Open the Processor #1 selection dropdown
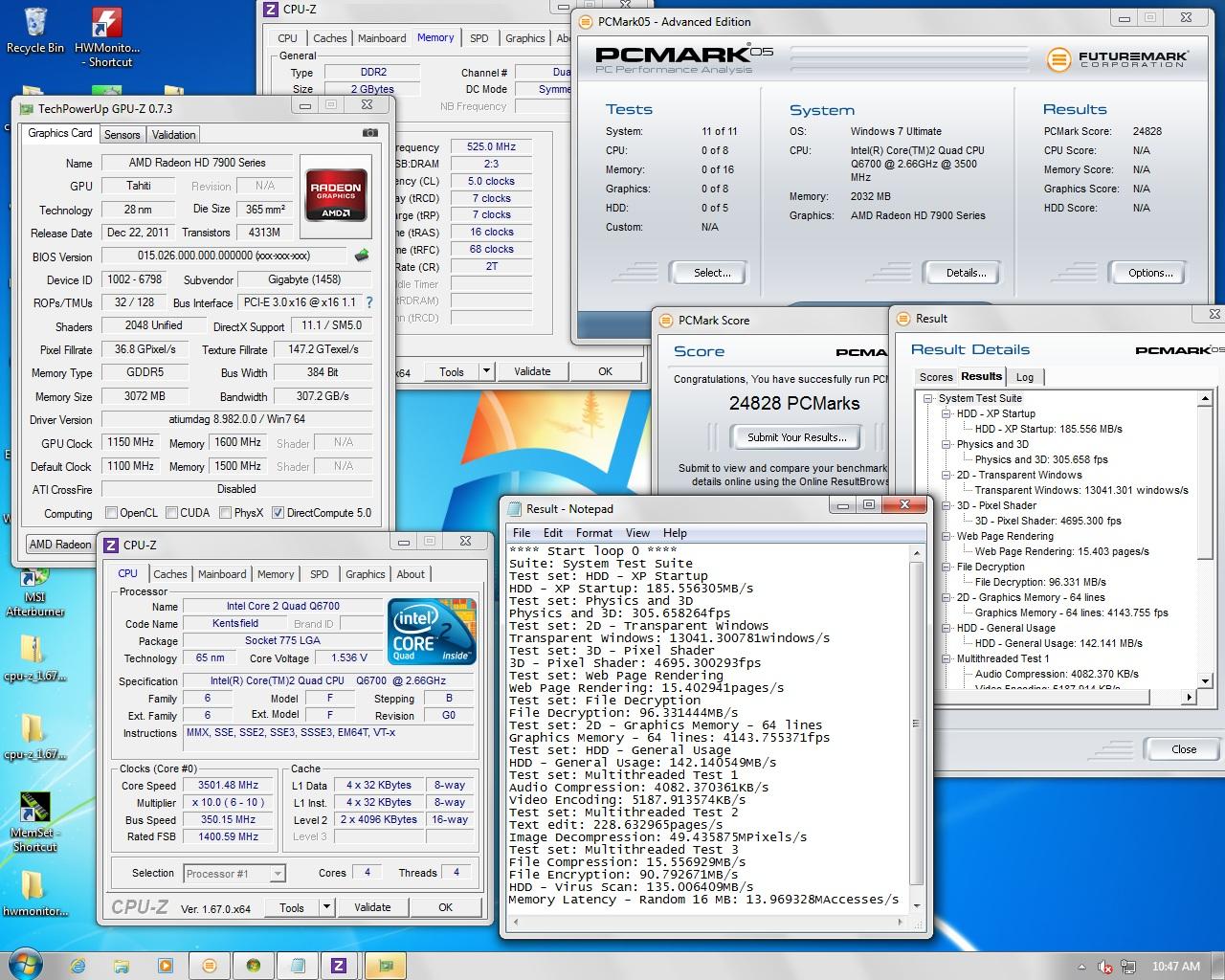 [x=278, y=873]
